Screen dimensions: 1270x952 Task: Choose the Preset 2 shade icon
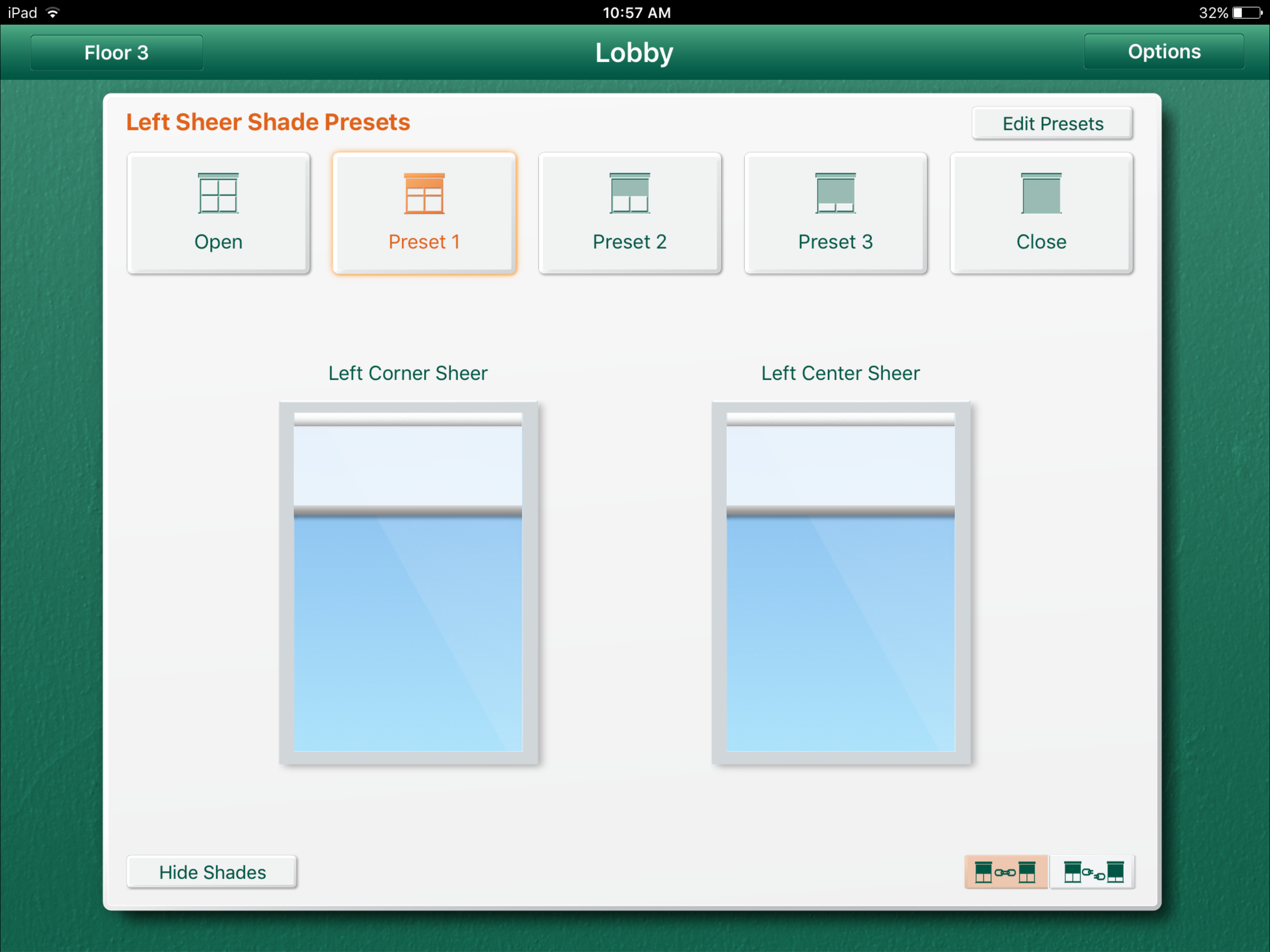tap(630, 193)
